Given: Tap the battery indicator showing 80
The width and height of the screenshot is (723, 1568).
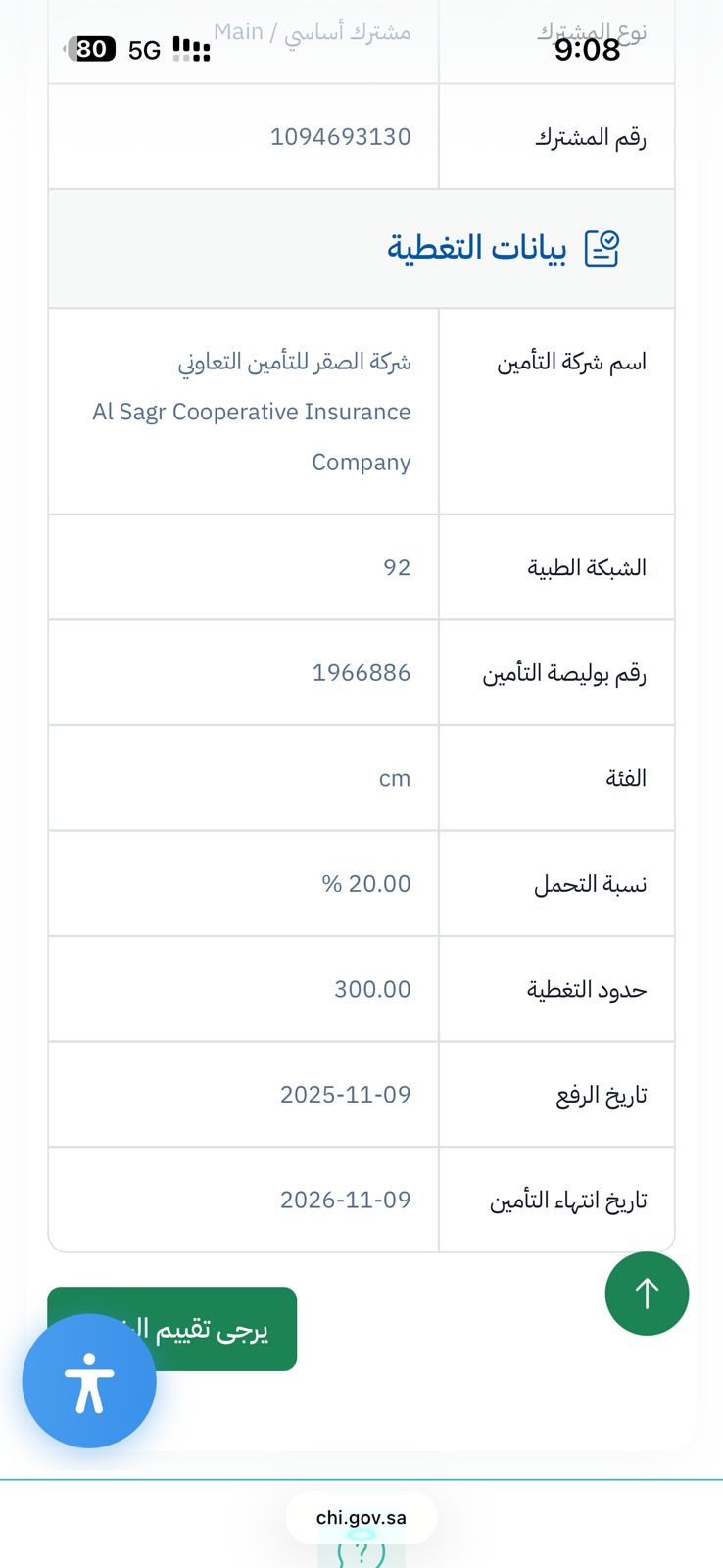Looking at the screenshot, I should [90, 49].
